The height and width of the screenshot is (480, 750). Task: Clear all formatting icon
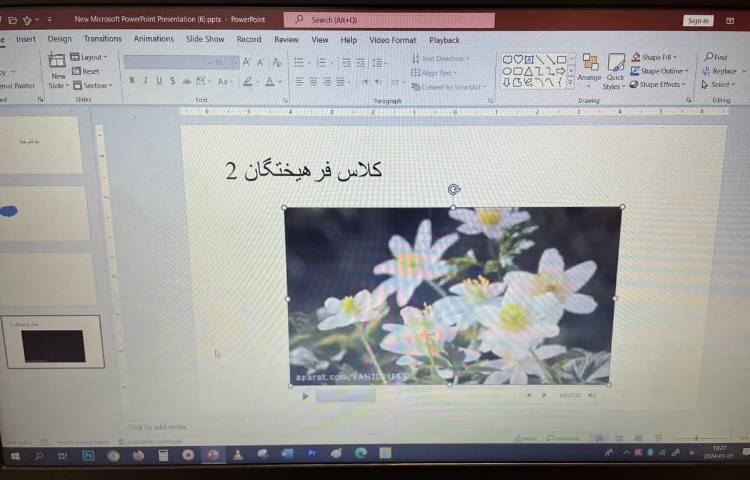tap(277, 62)
